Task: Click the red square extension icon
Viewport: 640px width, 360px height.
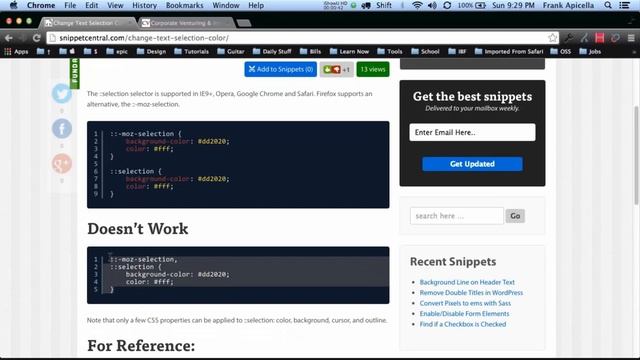Action: [x=600, y=38]
